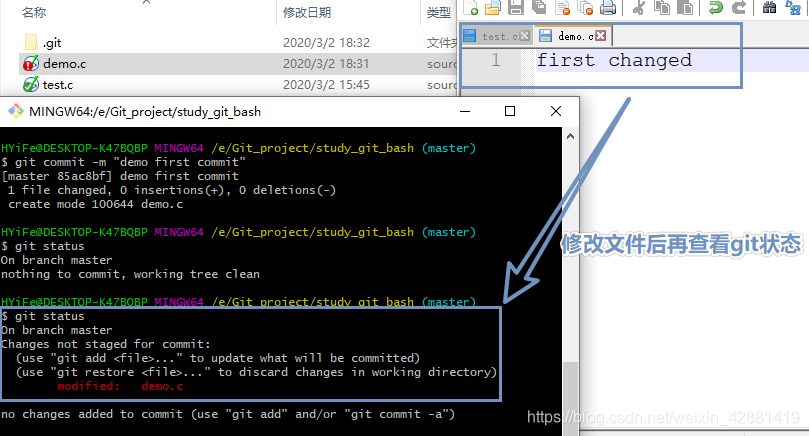Select the demo.c editor tab
809x436 pixels.
click(573, 36)
